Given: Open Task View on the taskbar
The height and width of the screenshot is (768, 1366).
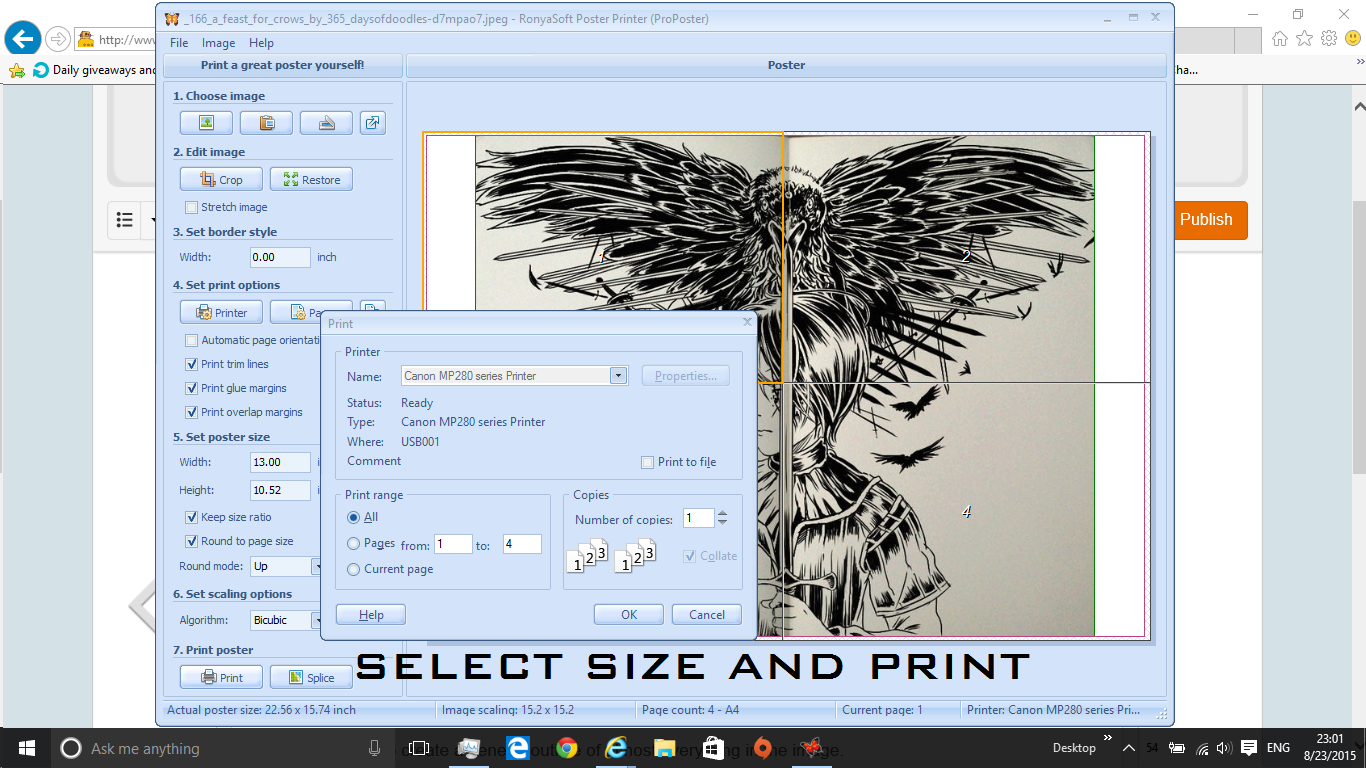Looking at the screenshot, I should [420, 748].
